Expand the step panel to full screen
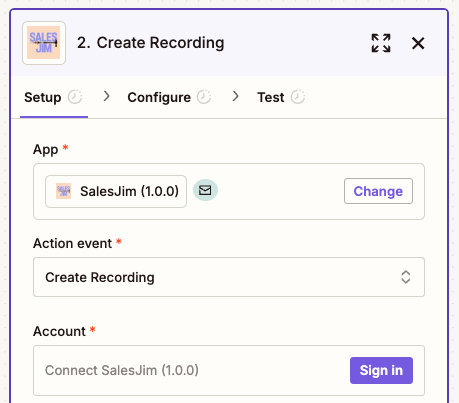Image resolution: width=459 pixels, height=403 pixels. click(381, 43)
